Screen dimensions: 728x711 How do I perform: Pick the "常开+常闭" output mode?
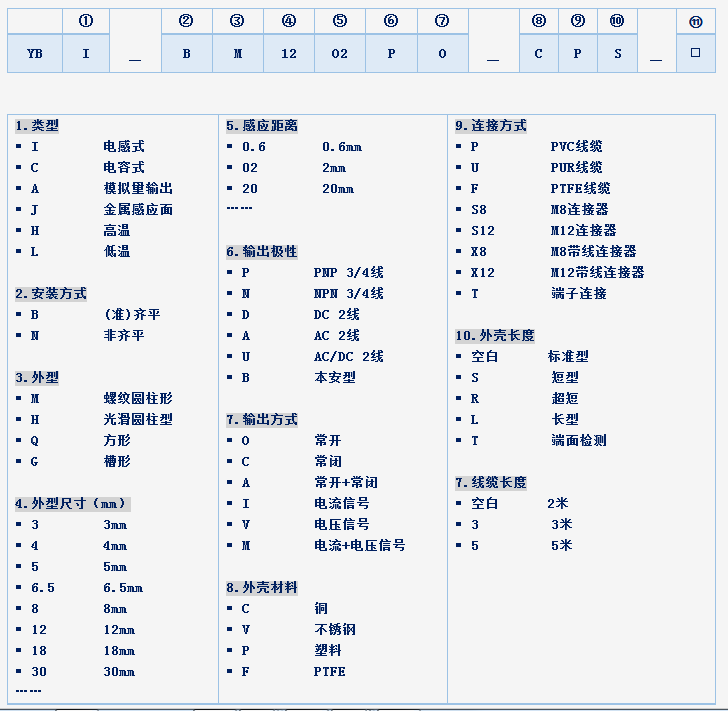click(346, 483)
